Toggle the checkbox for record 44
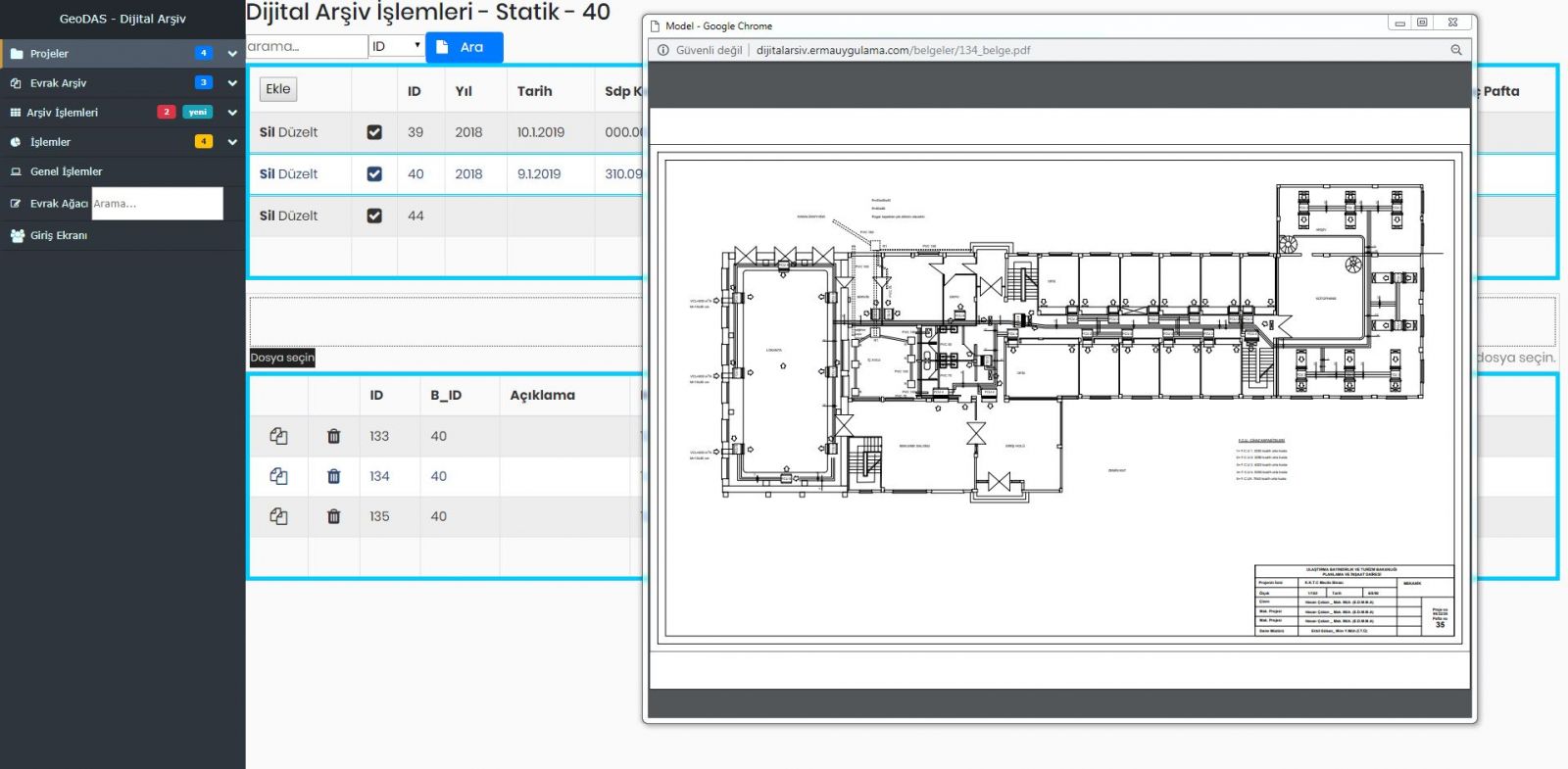Image resolution: width=1568 pixels, height=769 pixels. 374,216
